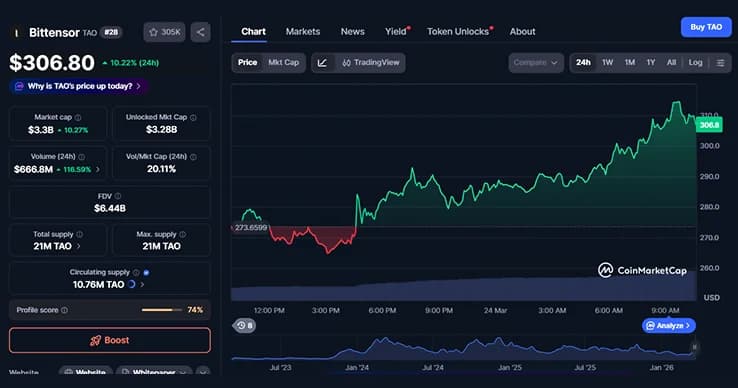
Task: Open the Website link button
Action: (x=85, y=372)
